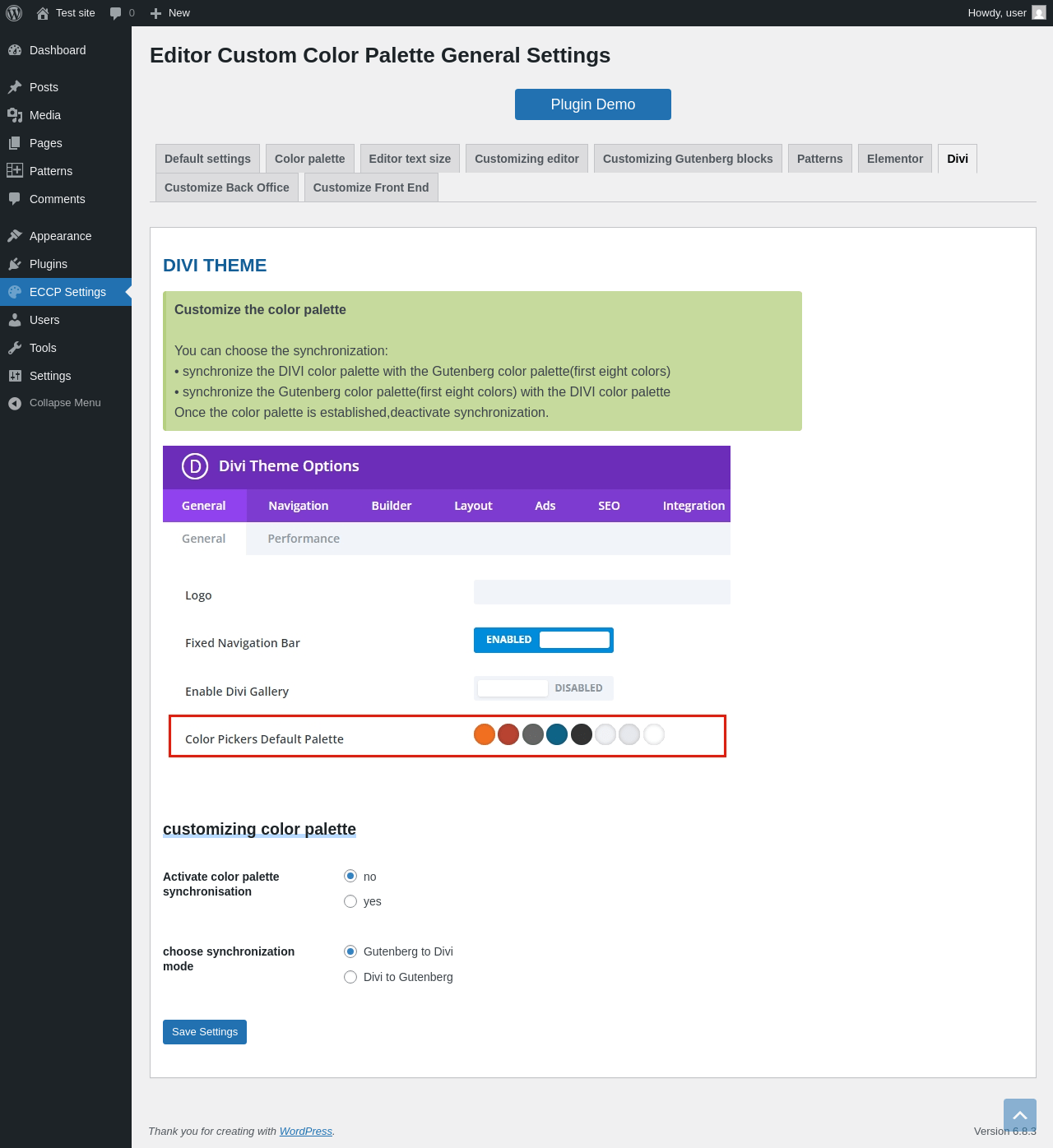Open the comments bubble icon in admin bar
Viewport: 1053px width, 1148px height.
(116, 13)
